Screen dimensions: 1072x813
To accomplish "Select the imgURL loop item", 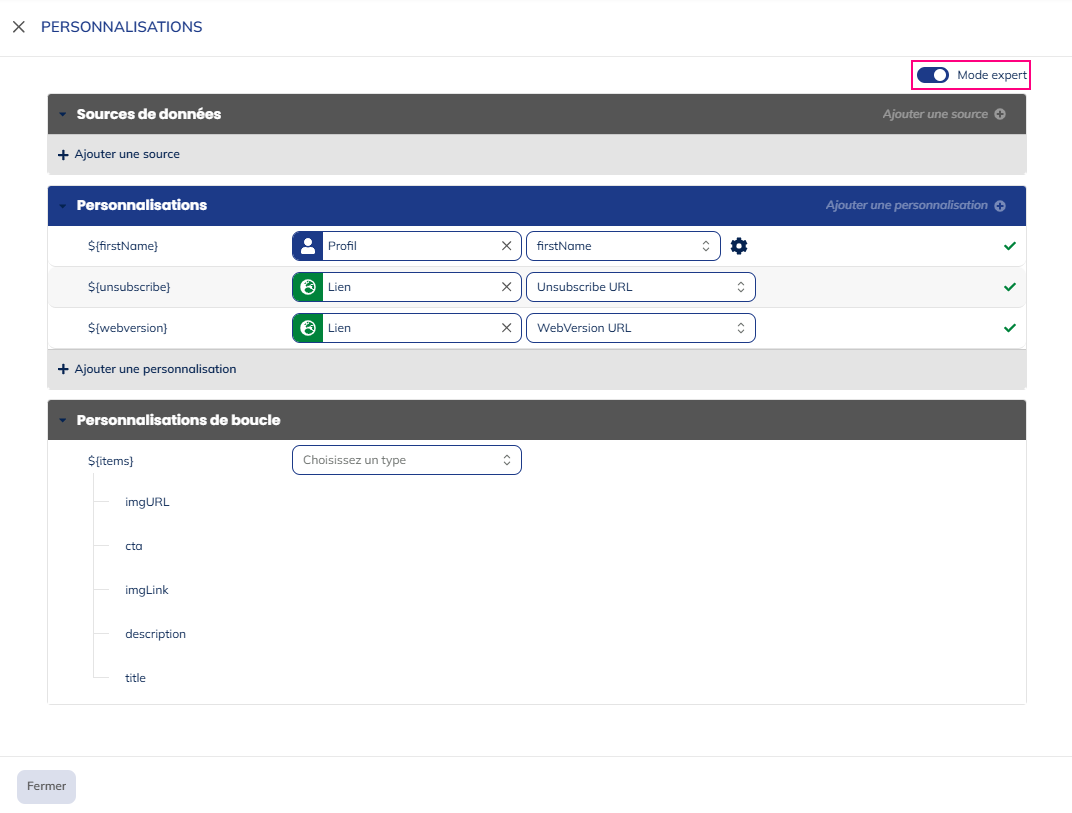I will 147,502.
